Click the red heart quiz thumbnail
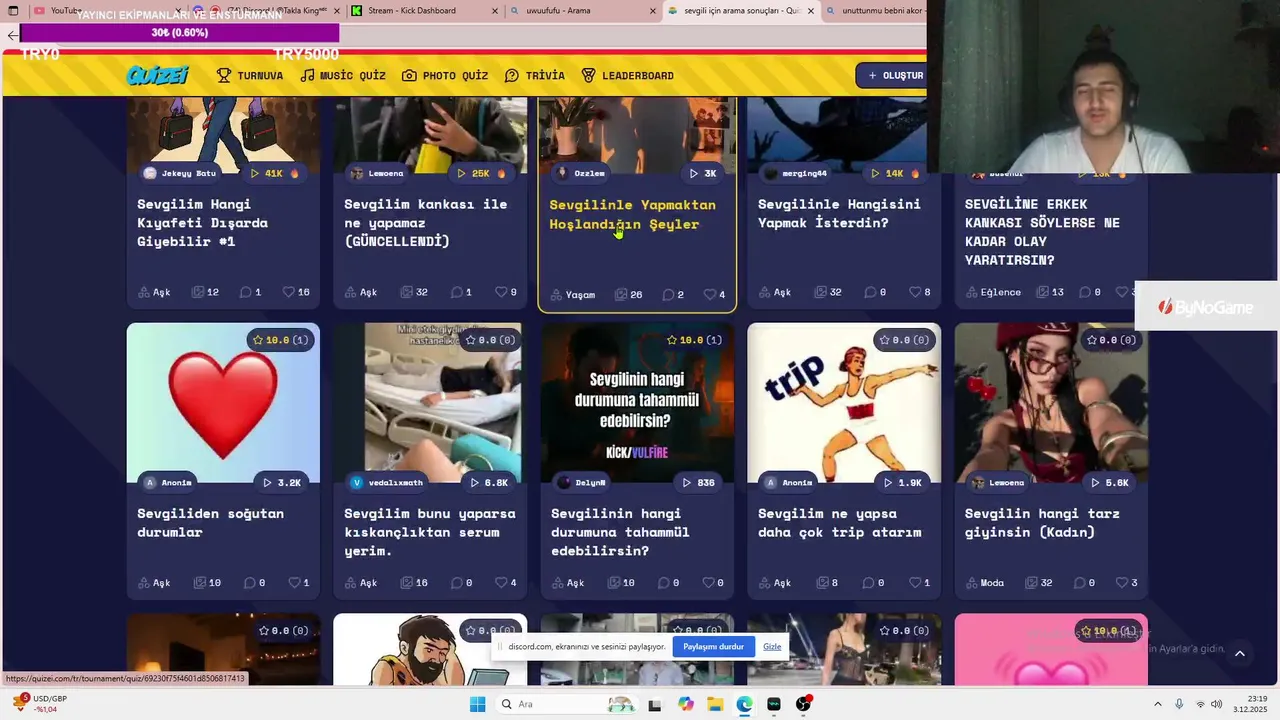The image size is (1280, 720). [223, 403]
